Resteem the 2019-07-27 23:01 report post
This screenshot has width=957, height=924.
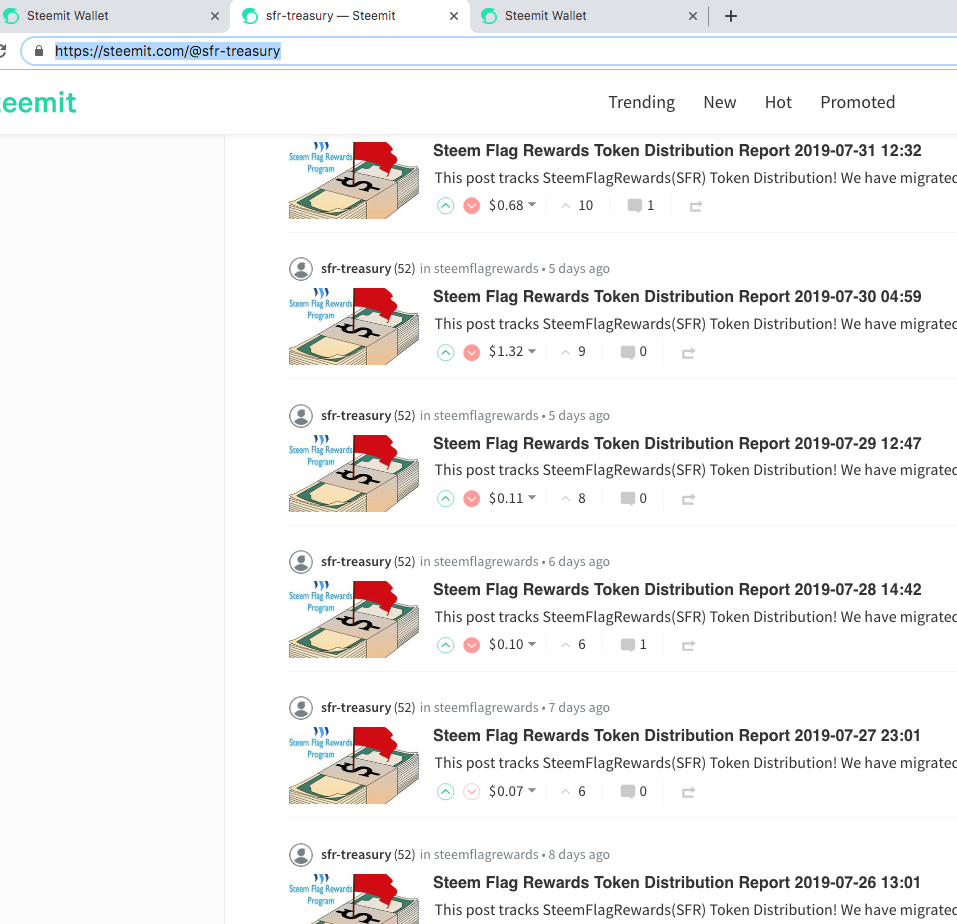point(688,792)
